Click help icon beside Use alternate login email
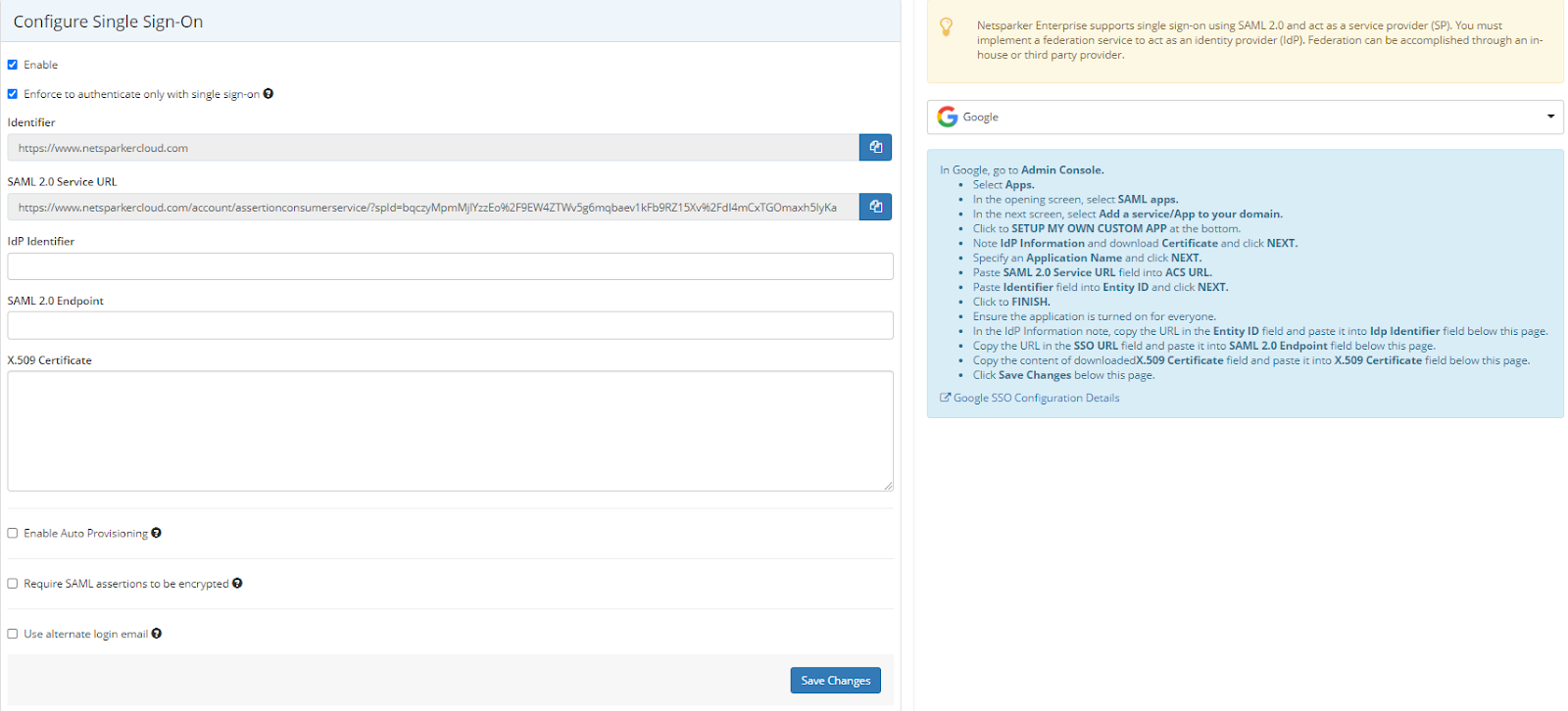Viewport: 1568px width, 711px height. coord(157,634)
